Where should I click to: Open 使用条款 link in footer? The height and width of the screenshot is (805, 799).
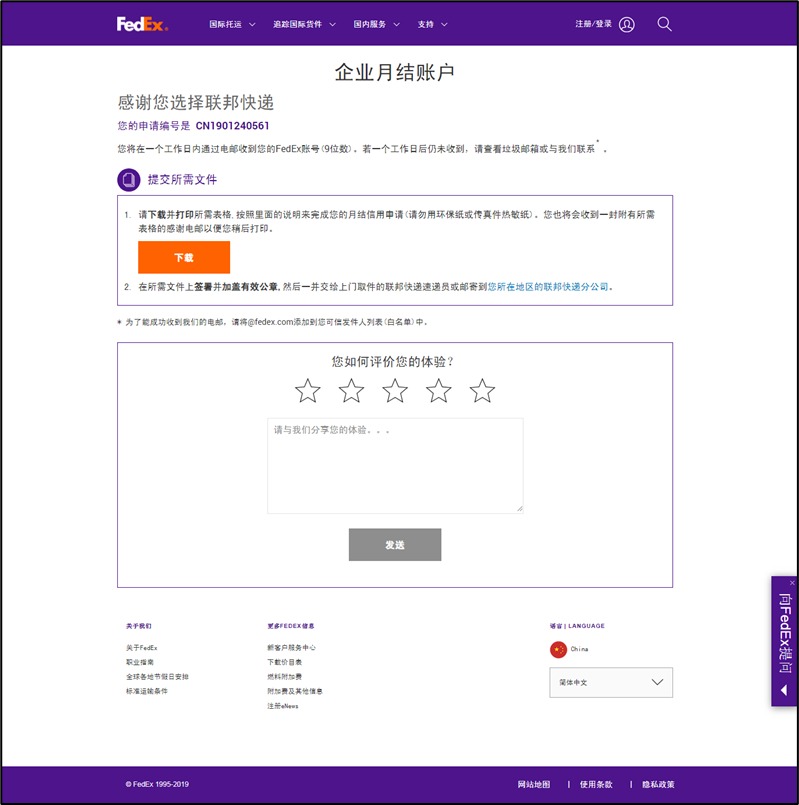coord(596,784)
